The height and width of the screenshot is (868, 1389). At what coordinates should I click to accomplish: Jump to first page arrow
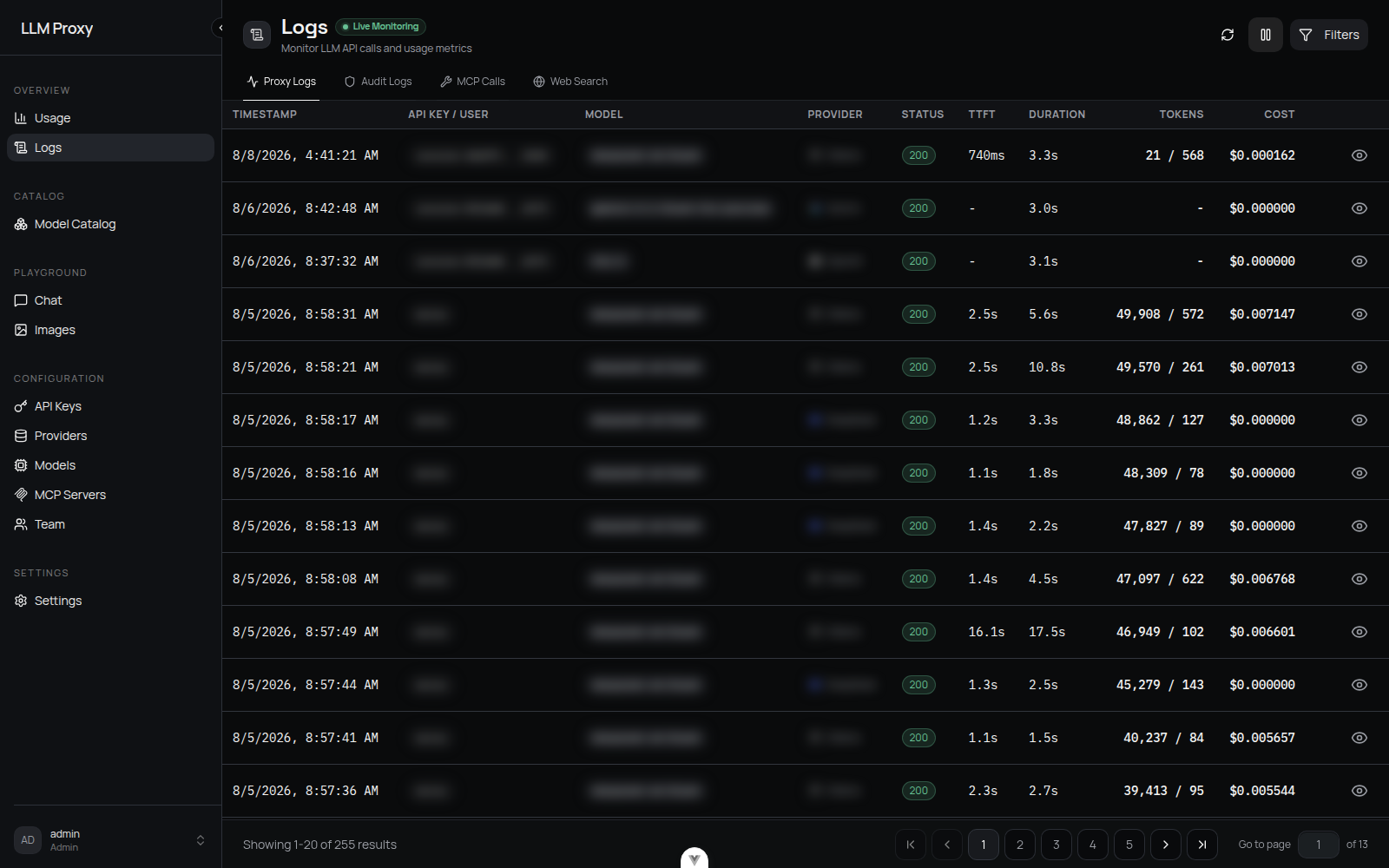(911, 845)
